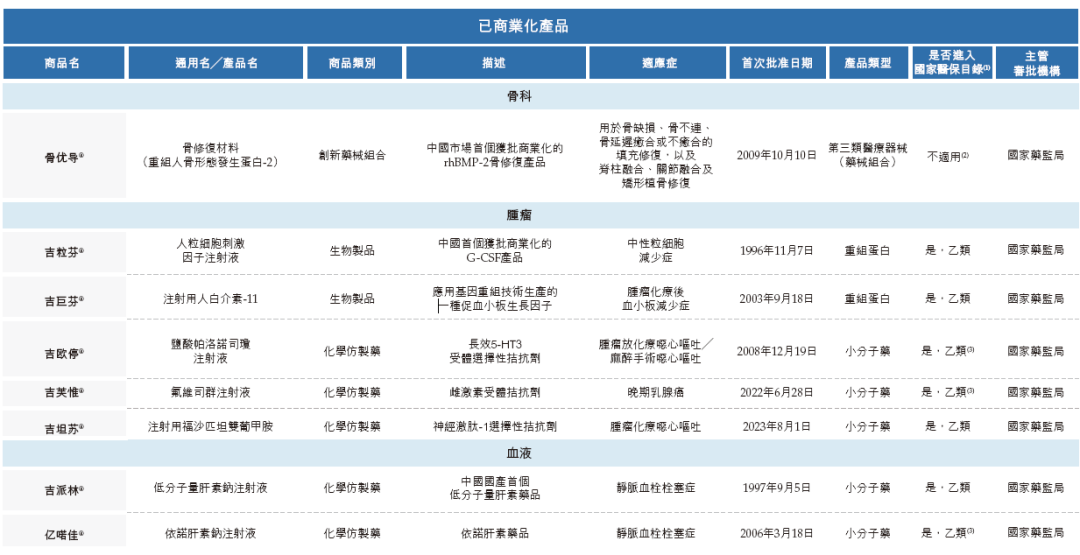Viewport: 1080px width, 555px height.
Task: Select '靜脈血栓栓塞症' in the 吉派林 row
Action: pos(656,488)
